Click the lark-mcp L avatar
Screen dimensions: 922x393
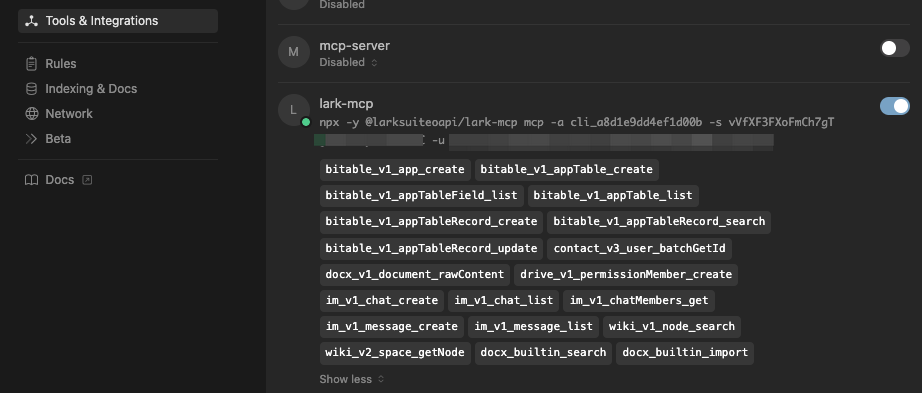click(x=293, y=109)
